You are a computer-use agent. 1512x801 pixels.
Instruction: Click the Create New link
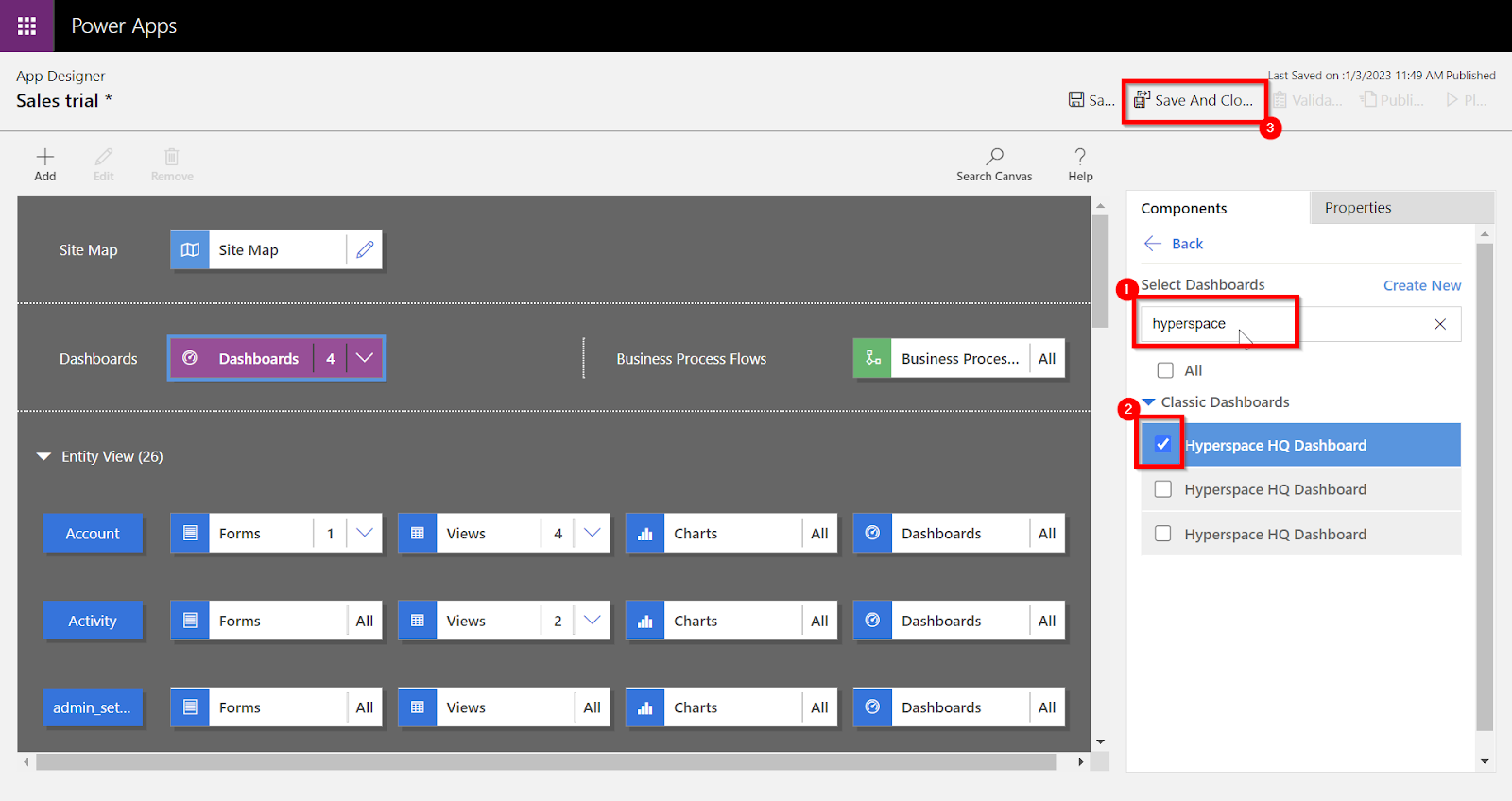pos(1422,285)
